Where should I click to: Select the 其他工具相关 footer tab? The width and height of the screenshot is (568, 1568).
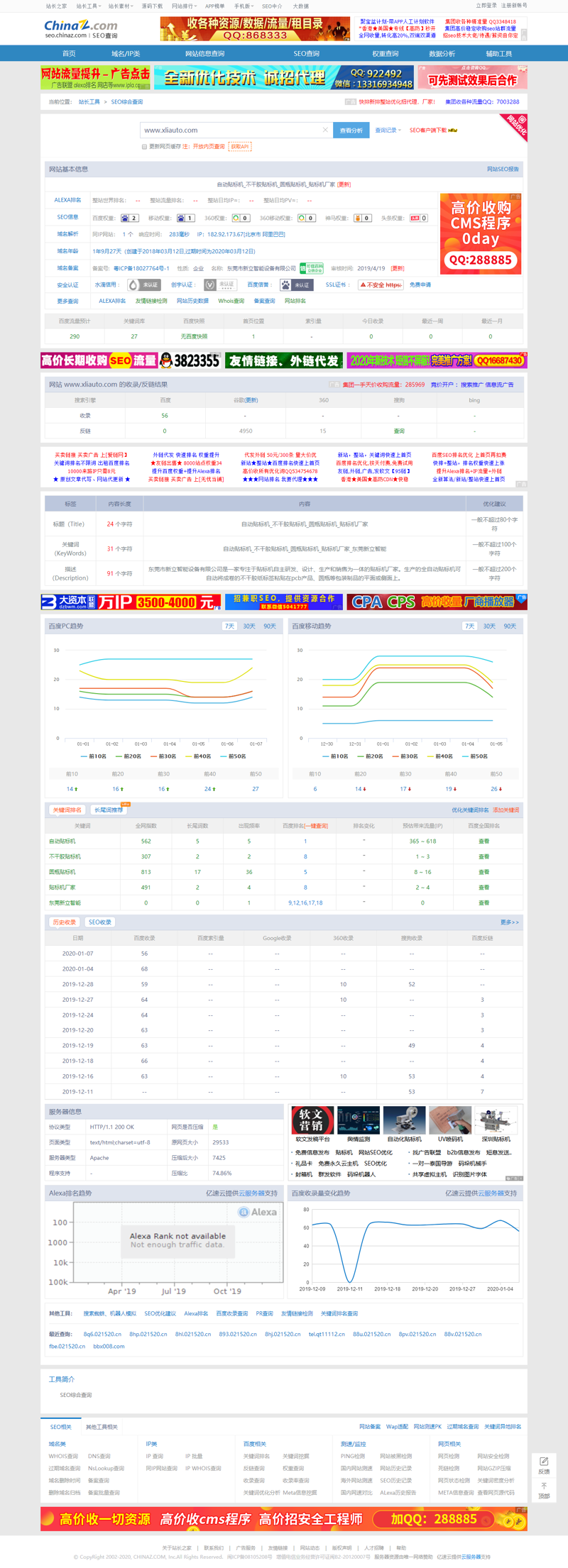coord(102,1427)
